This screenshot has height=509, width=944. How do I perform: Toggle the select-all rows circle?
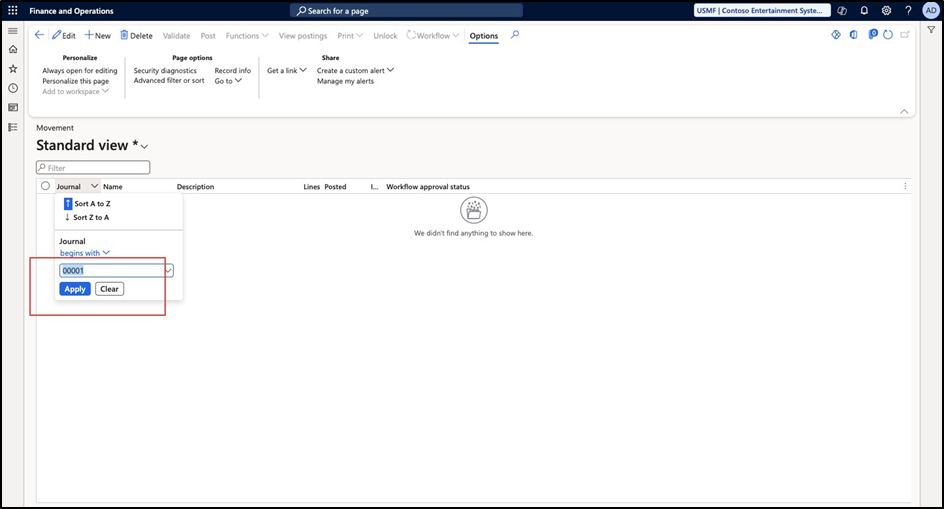click(45, 186)
